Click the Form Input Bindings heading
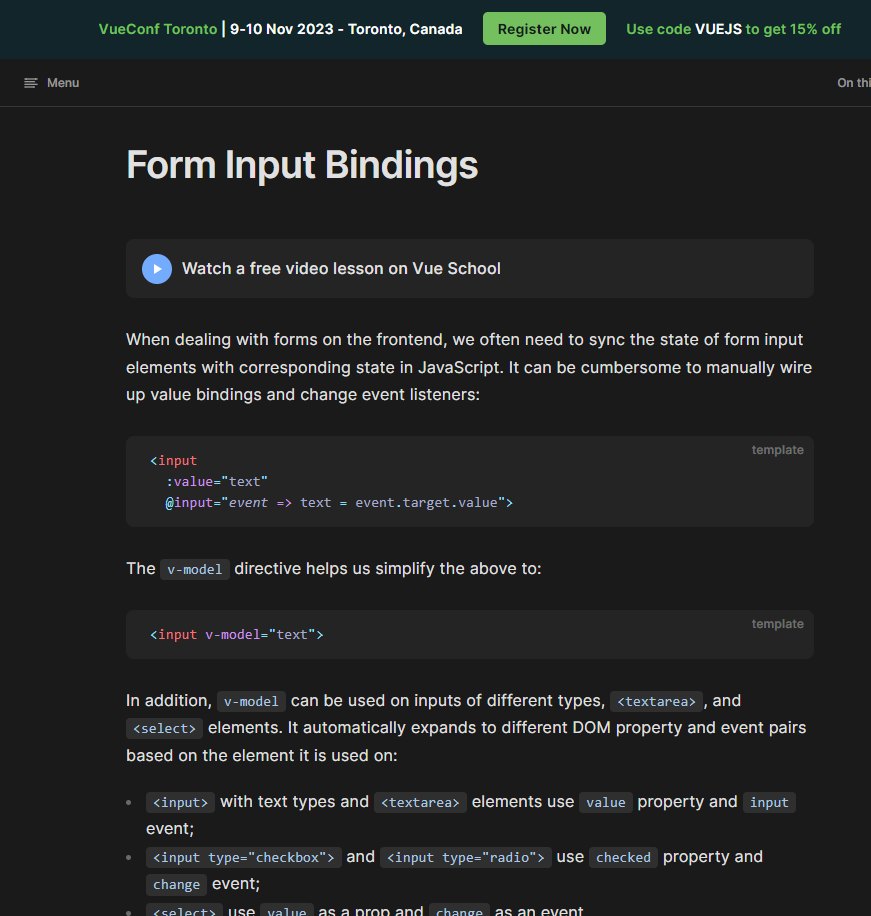Screen dimensions: 871x916 point(302,165)
